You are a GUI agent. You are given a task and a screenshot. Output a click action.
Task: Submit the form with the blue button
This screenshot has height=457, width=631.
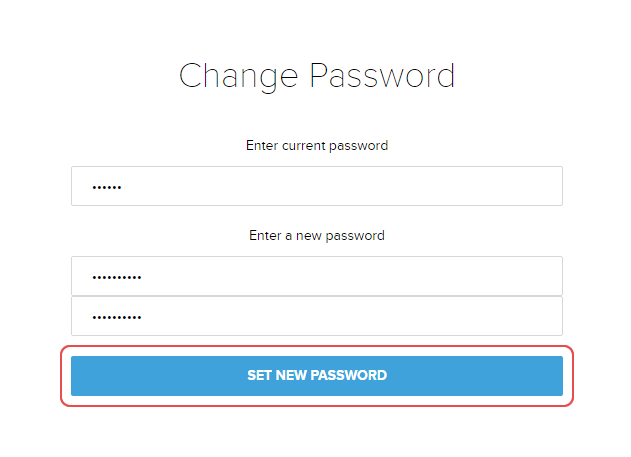316,376
